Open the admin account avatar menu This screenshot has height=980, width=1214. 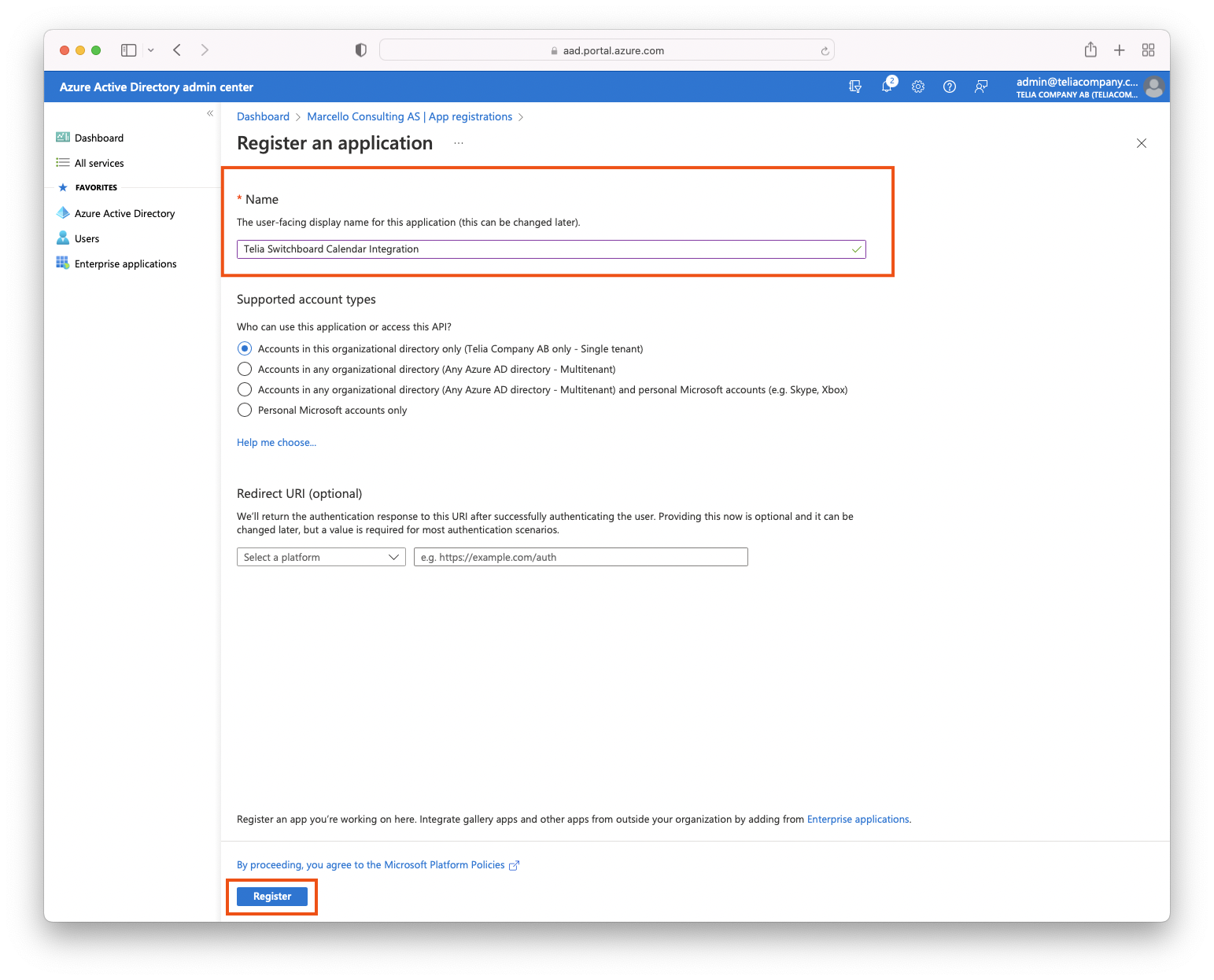(1154, 87)
